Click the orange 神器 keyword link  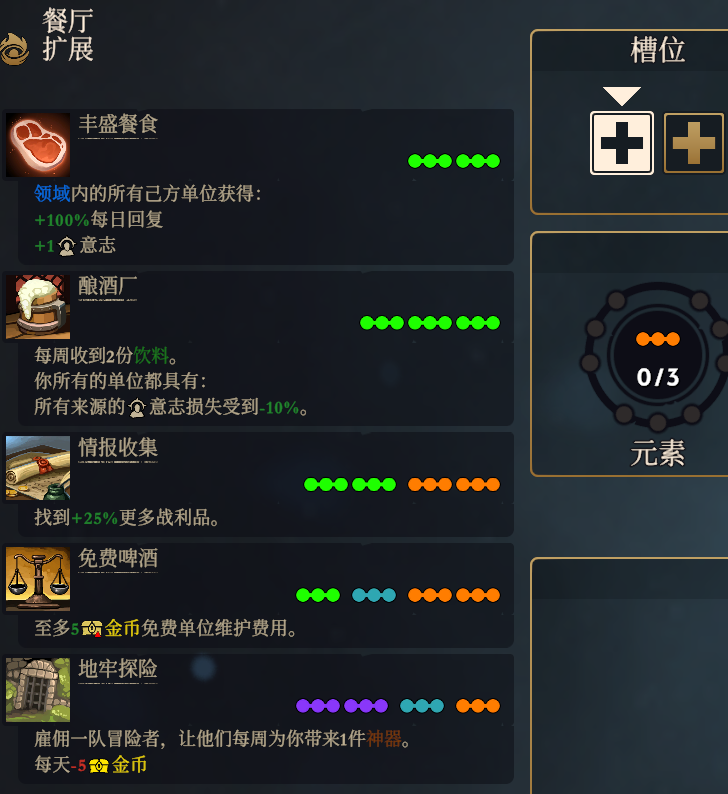384,739
